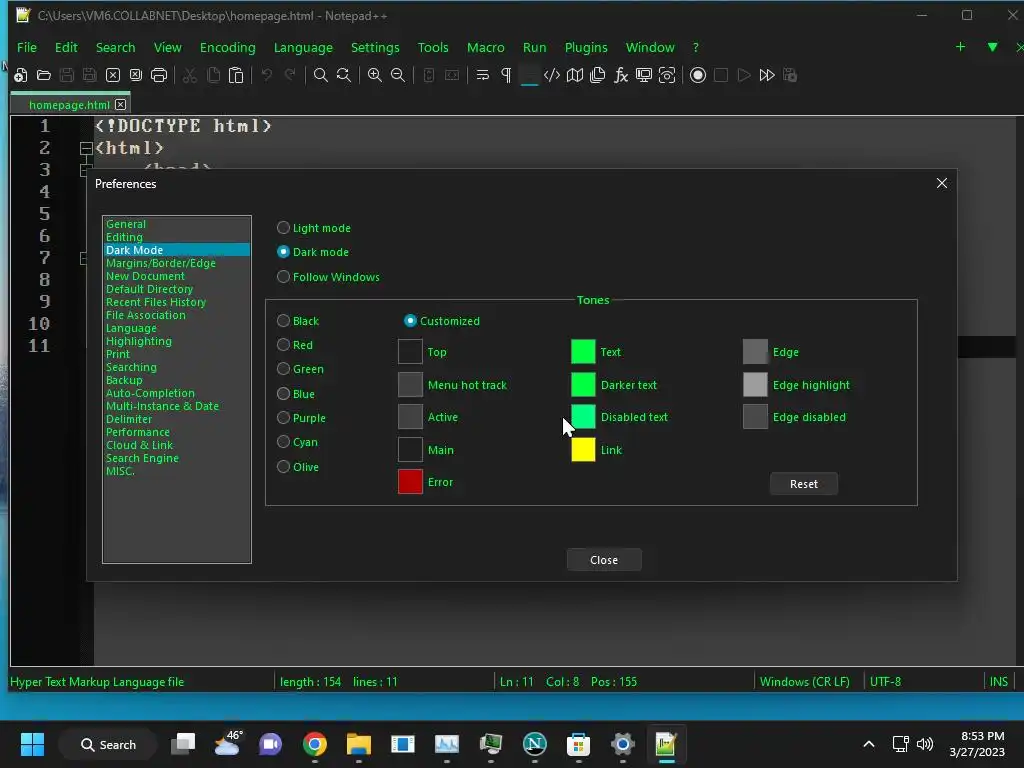The image size is (1024, 768).
Task: Click the New file toolbar icon
Action: pos(21,75)
